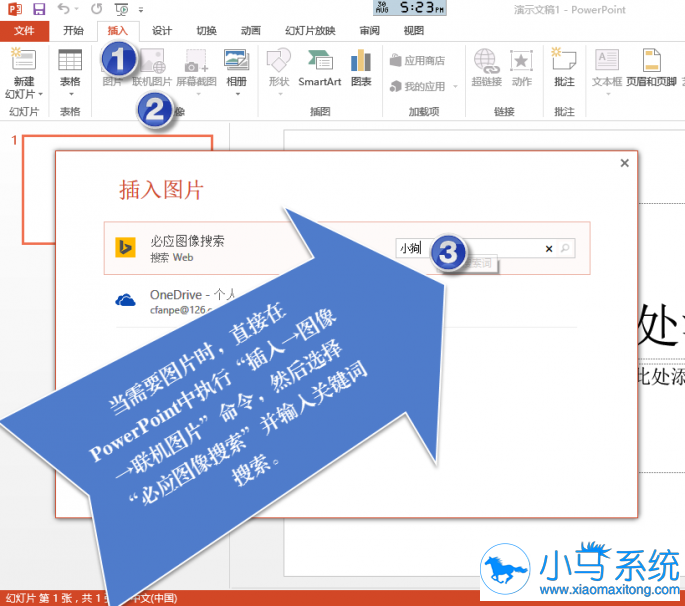Expand the quick access toolbar customize arrow
The height and width of the screenshot is (606, 685).
(141, 10)
